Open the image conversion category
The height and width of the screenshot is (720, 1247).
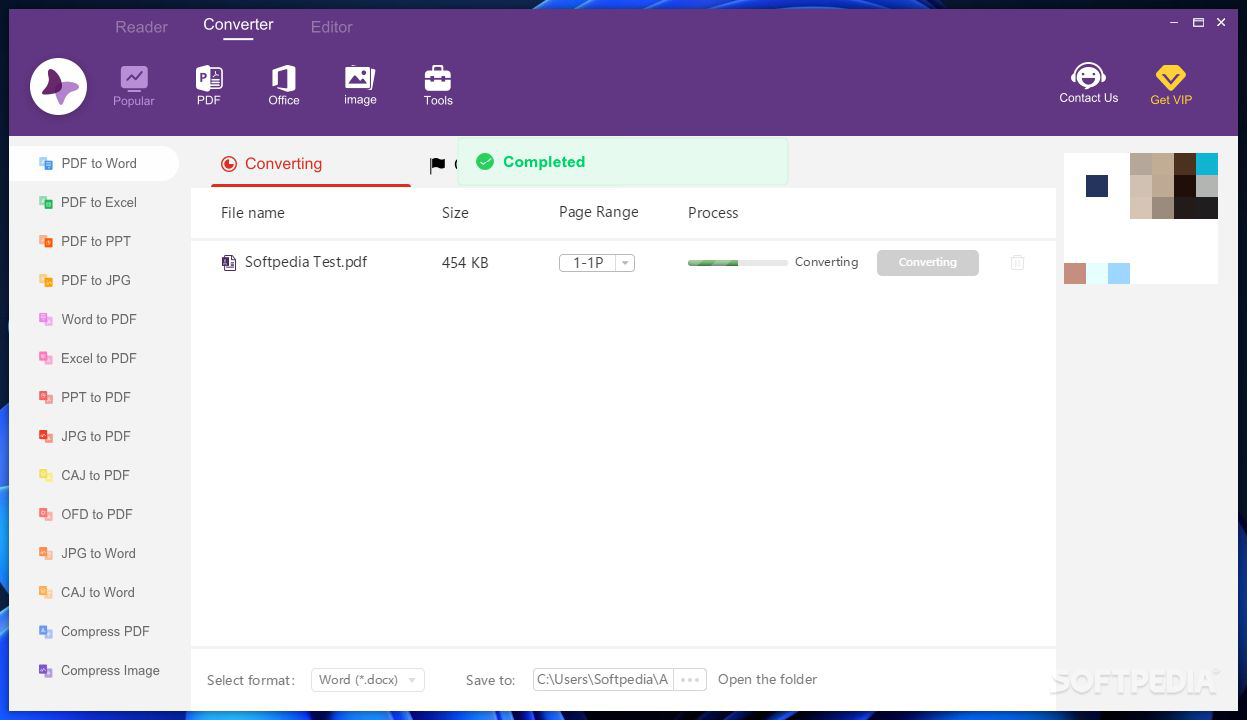[360, 86]
